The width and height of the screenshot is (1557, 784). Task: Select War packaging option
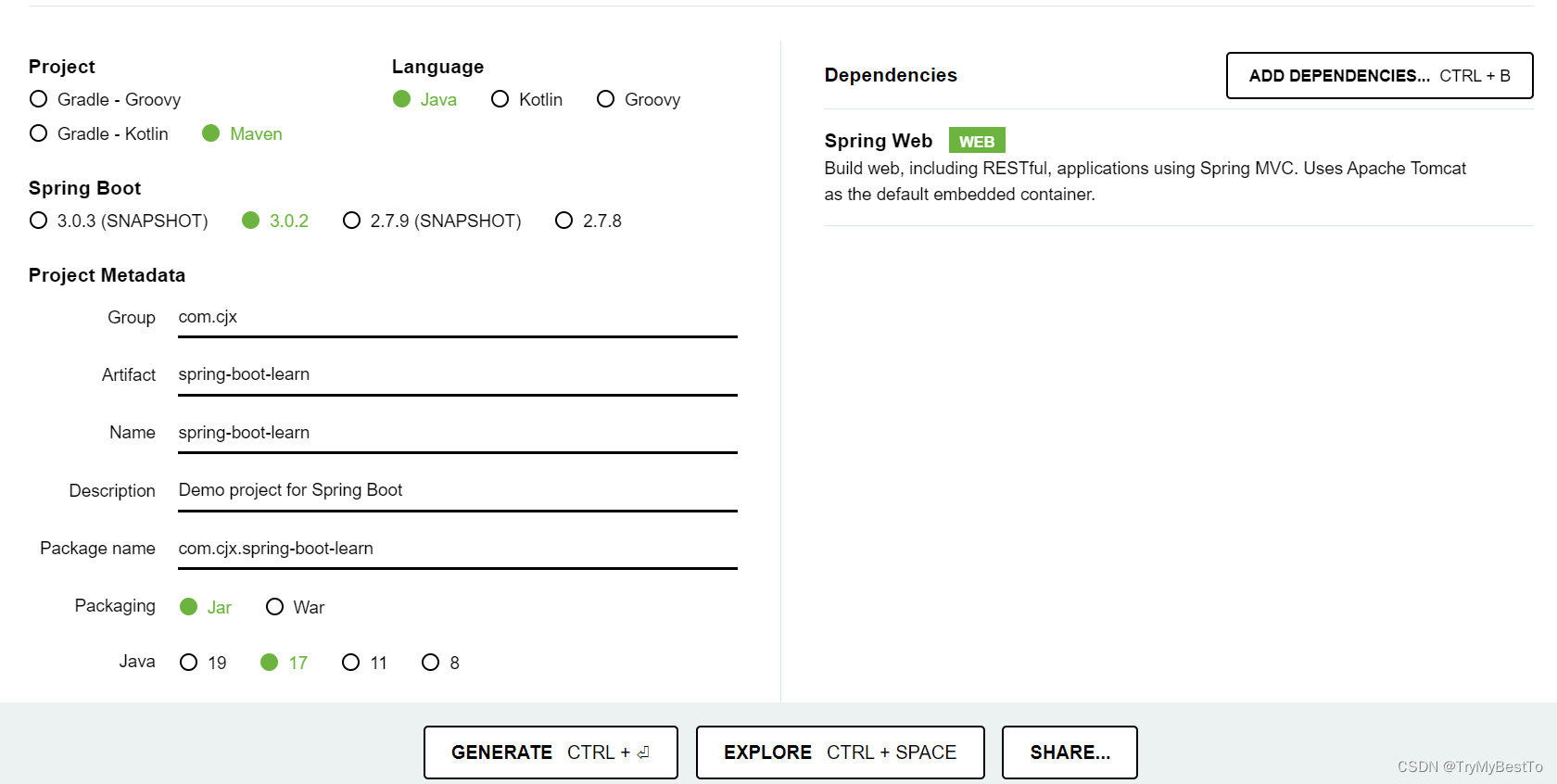(295, 607)
